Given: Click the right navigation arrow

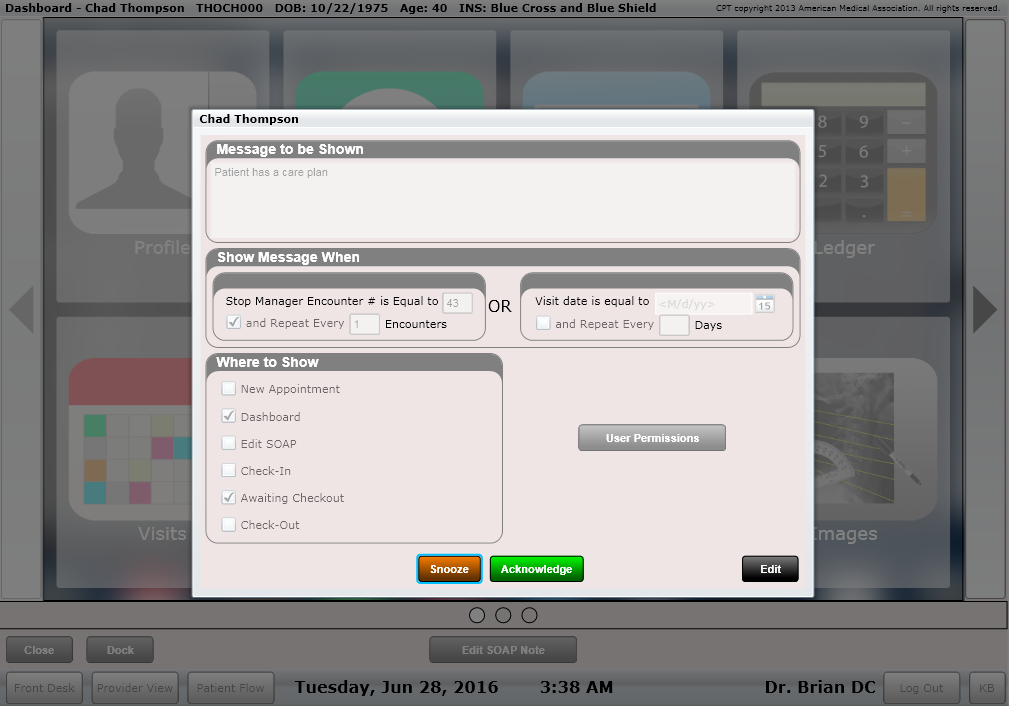Looking at the screenshot, I should click(x=984, y=309).
